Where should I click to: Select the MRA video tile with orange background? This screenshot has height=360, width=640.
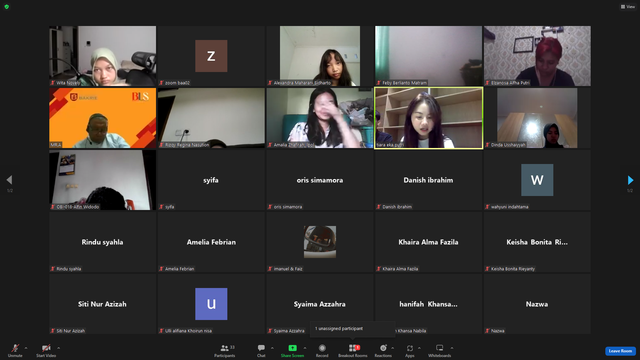click(102, 118)
